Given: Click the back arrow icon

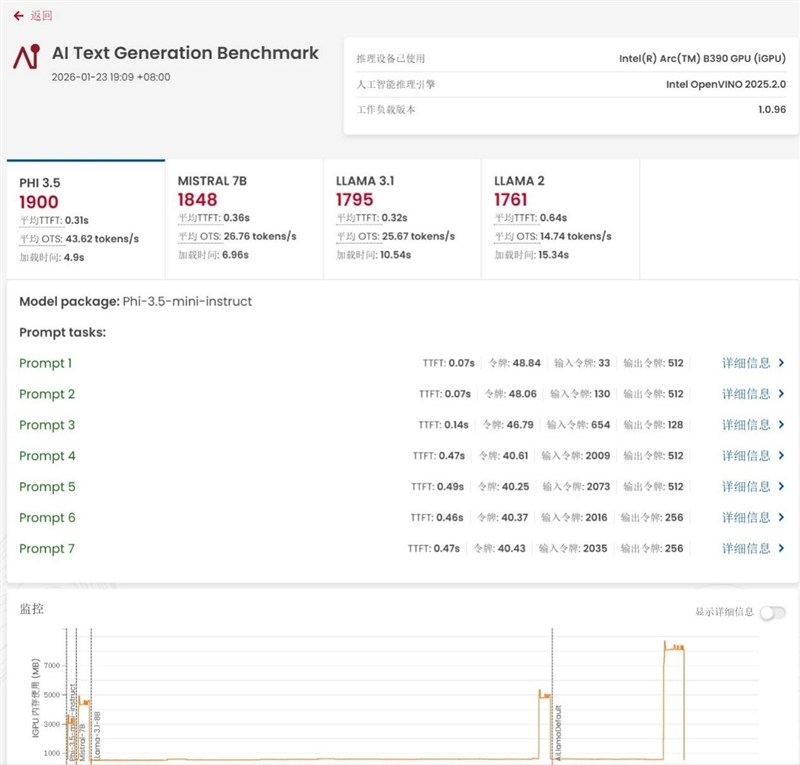Looking at the screenshot, I should pos(18,16).
